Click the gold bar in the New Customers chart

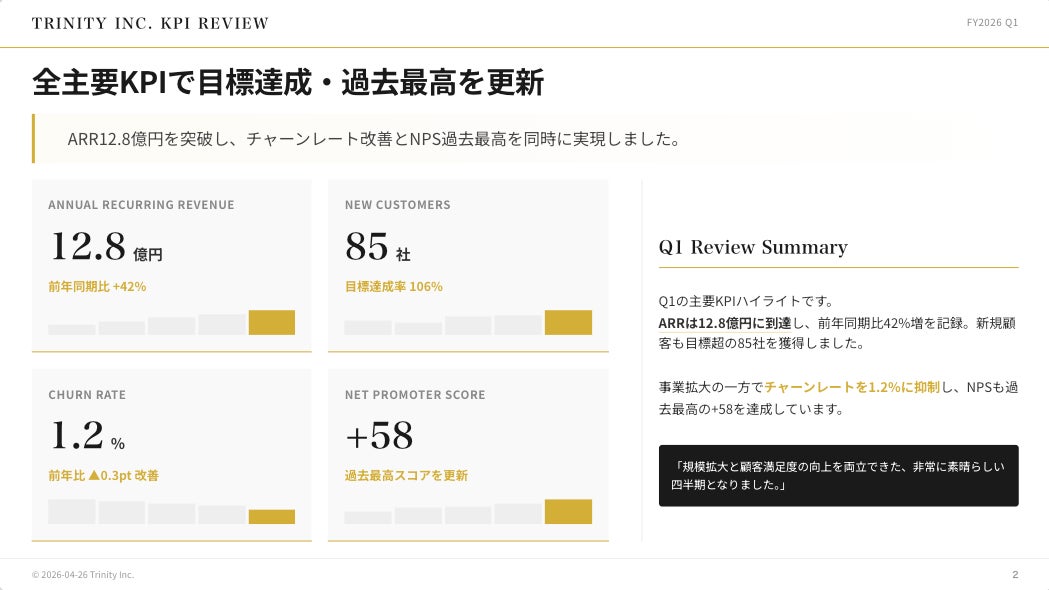point(568,322)
